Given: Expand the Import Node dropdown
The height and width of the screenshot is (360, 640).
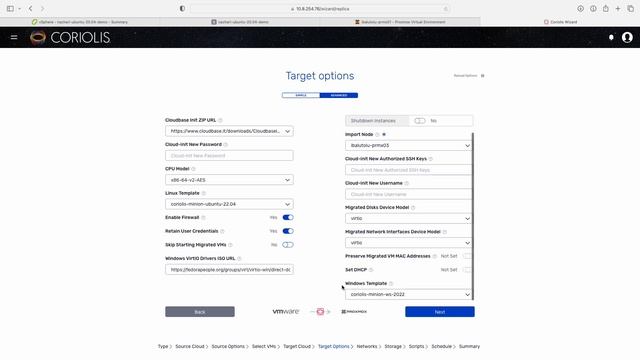Looking at the screenshot, I should (x=467, y=145).
